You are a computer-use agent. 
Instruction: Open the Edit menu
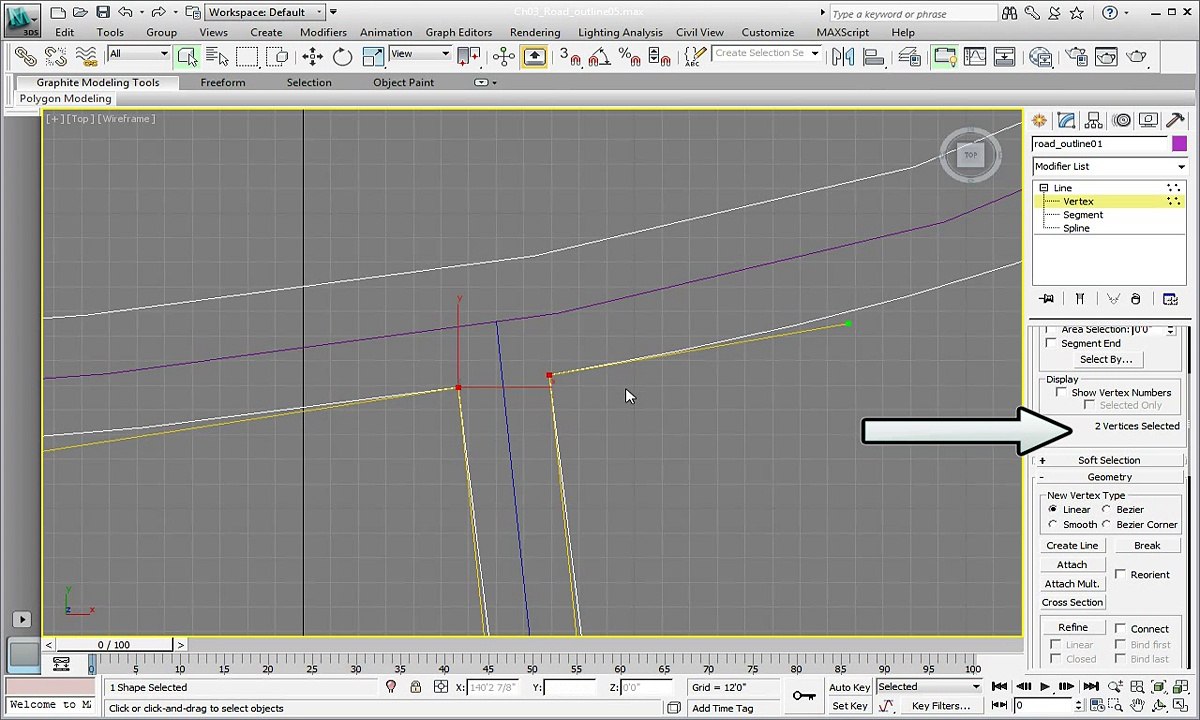(x=64, y=32)
